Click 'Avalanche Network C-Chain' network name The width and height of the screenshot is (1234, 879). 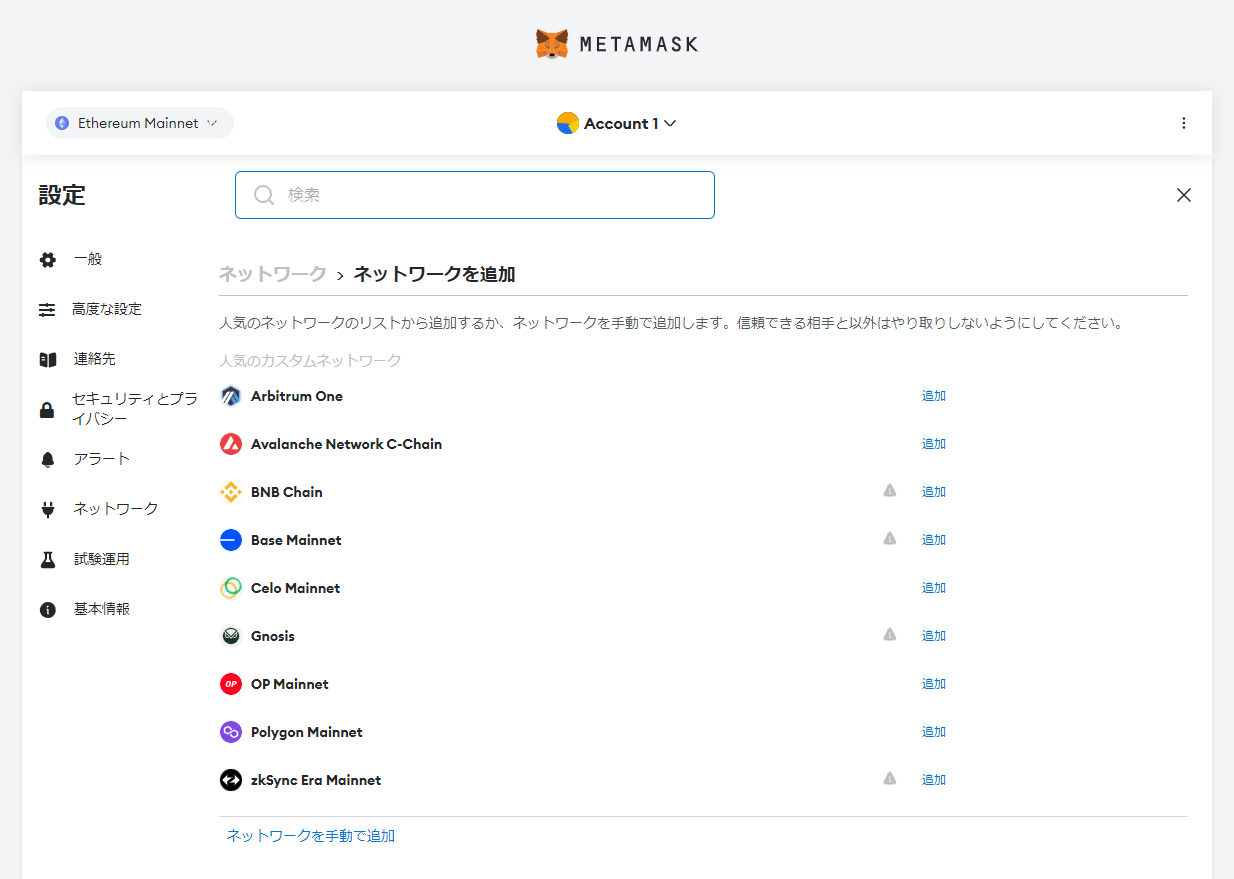pos(347,444)
